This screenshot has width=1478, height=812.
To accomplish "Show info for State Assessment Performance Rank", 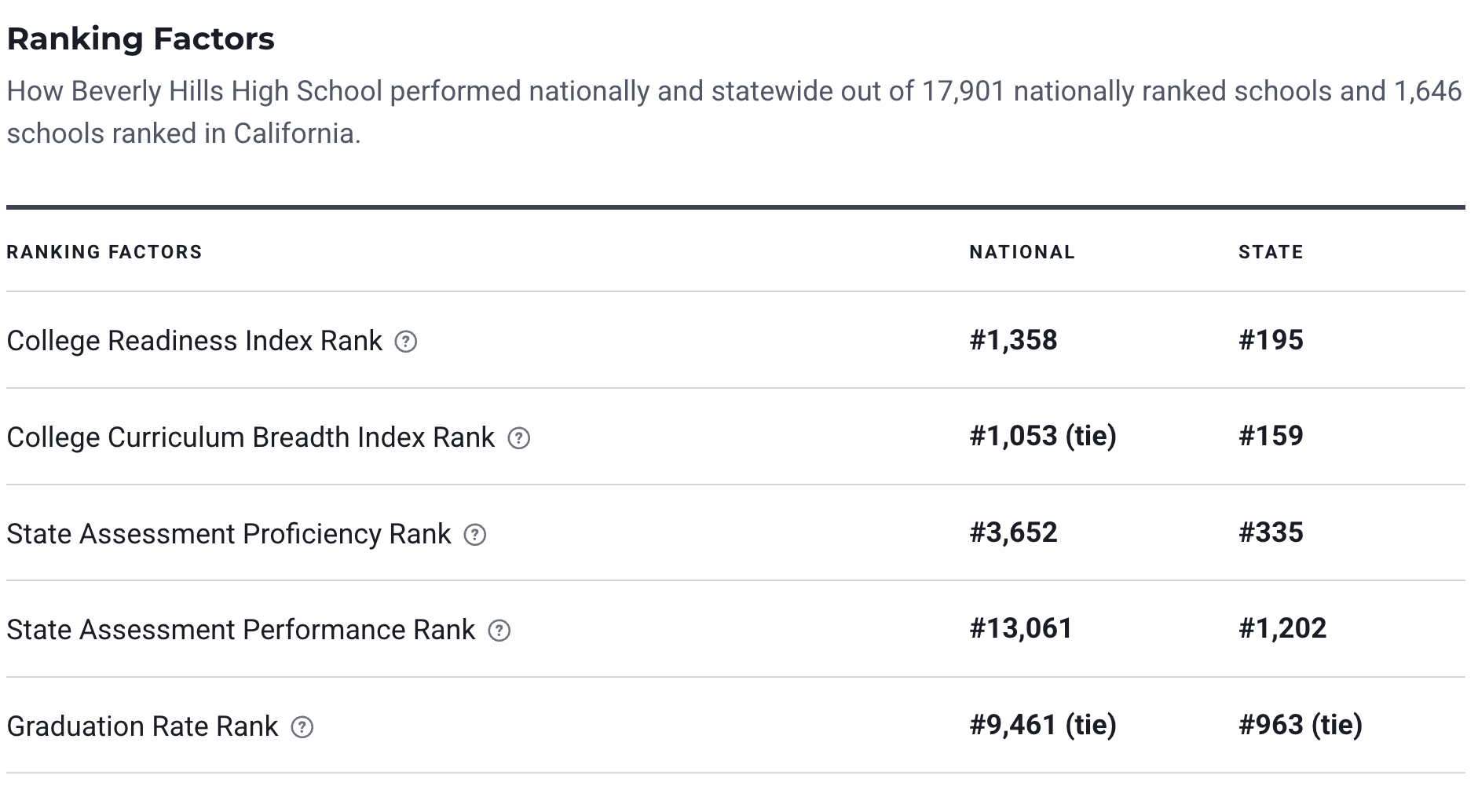I will click(499, 631).
